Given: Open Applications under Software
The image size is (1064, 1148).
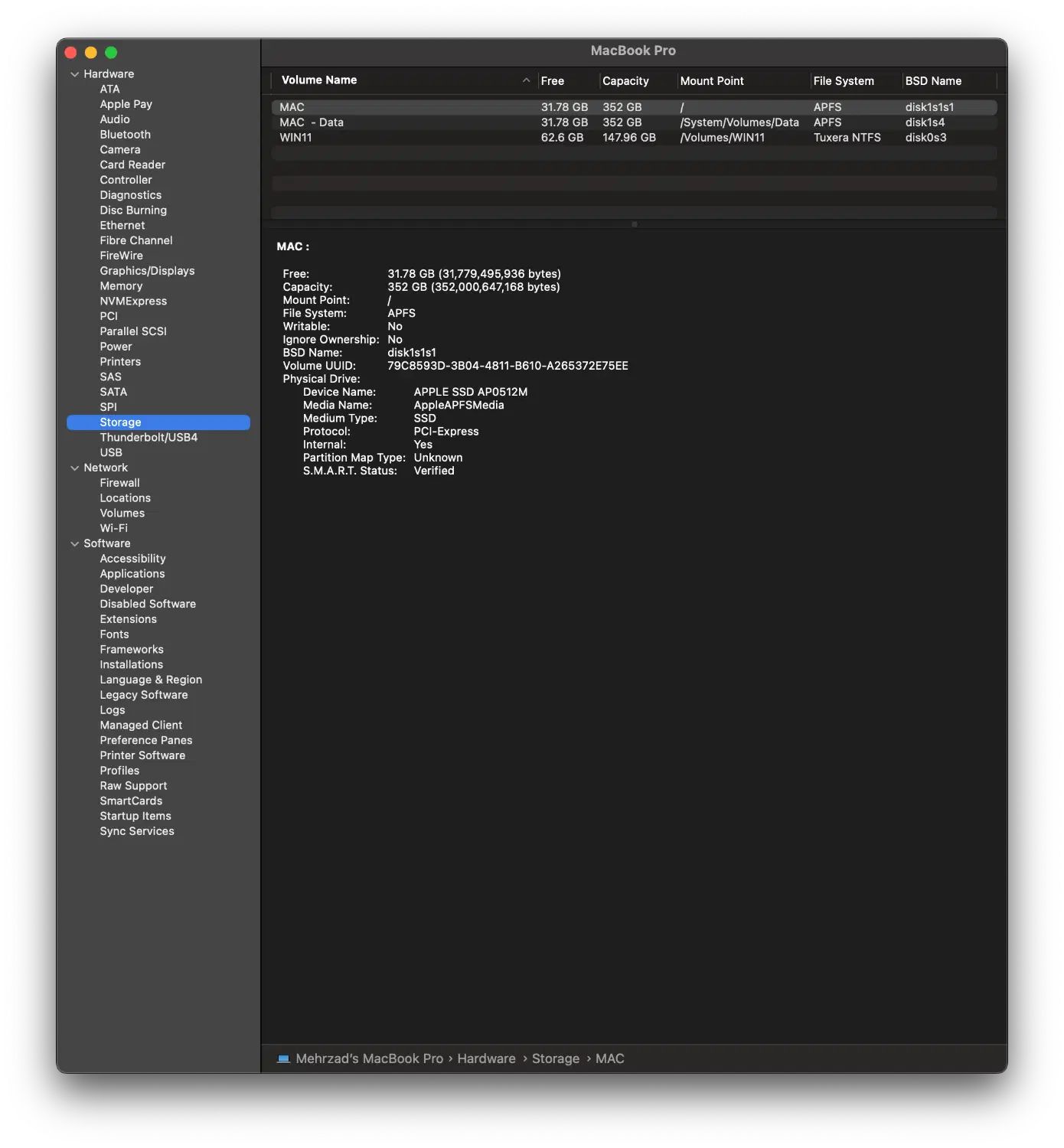Looking at the screenshot, I should (x=132, y=574).
